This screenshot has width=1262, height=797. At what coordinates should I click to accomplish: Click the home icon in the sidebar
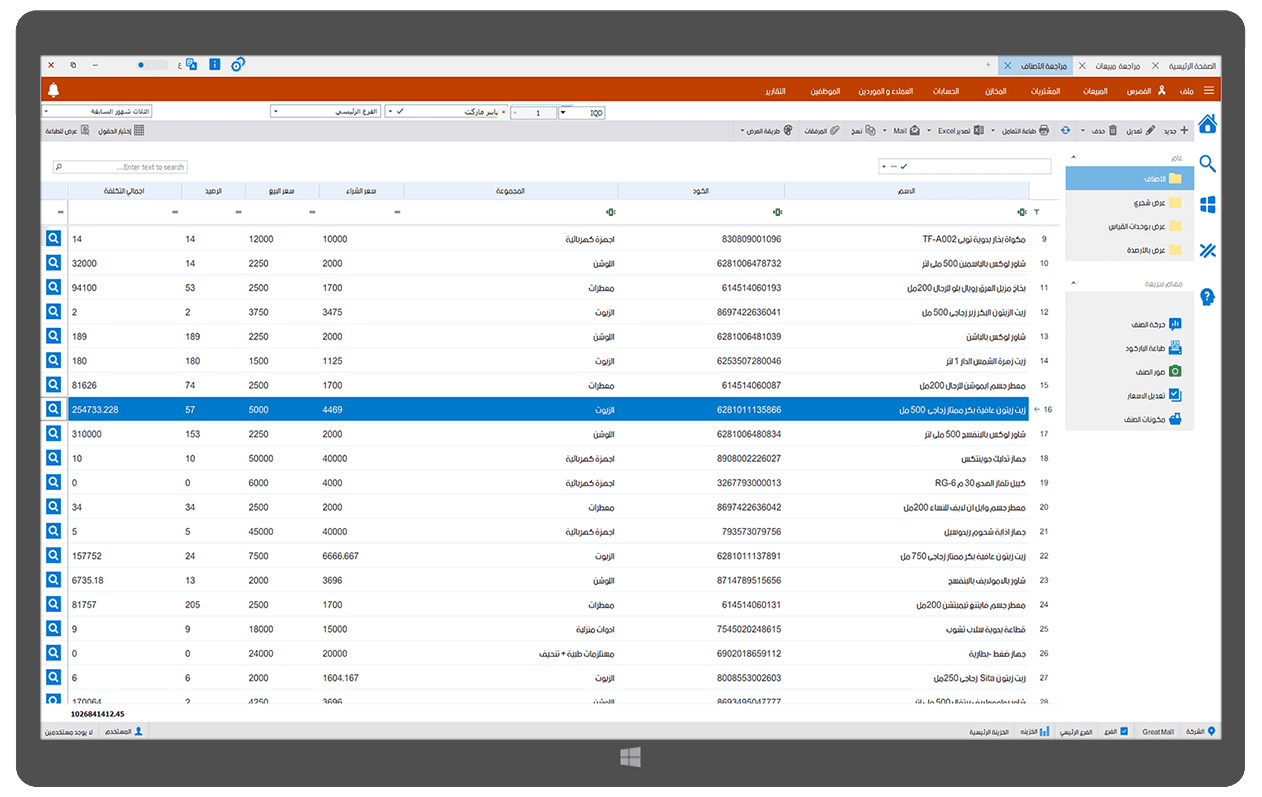(1207, 124)
